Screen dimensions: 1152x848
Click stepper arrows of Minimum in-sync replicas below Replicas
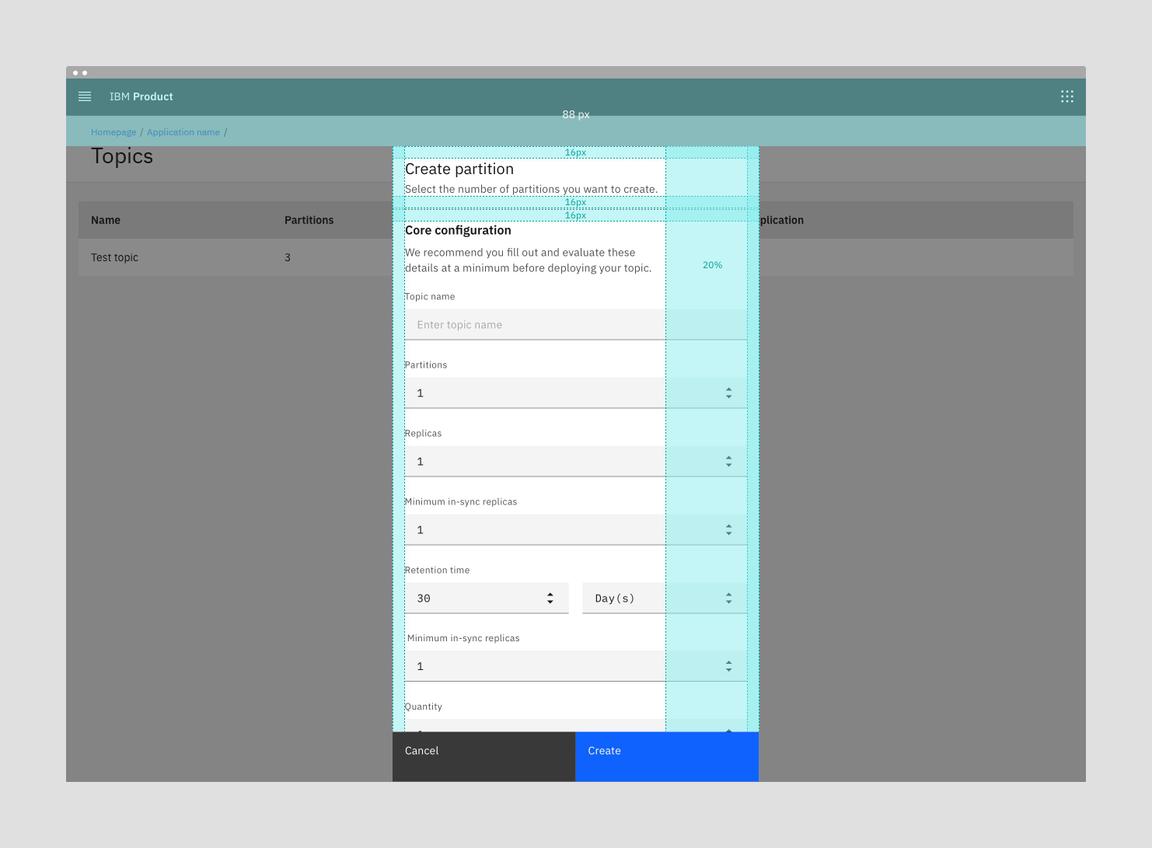[x=728, y=530]
